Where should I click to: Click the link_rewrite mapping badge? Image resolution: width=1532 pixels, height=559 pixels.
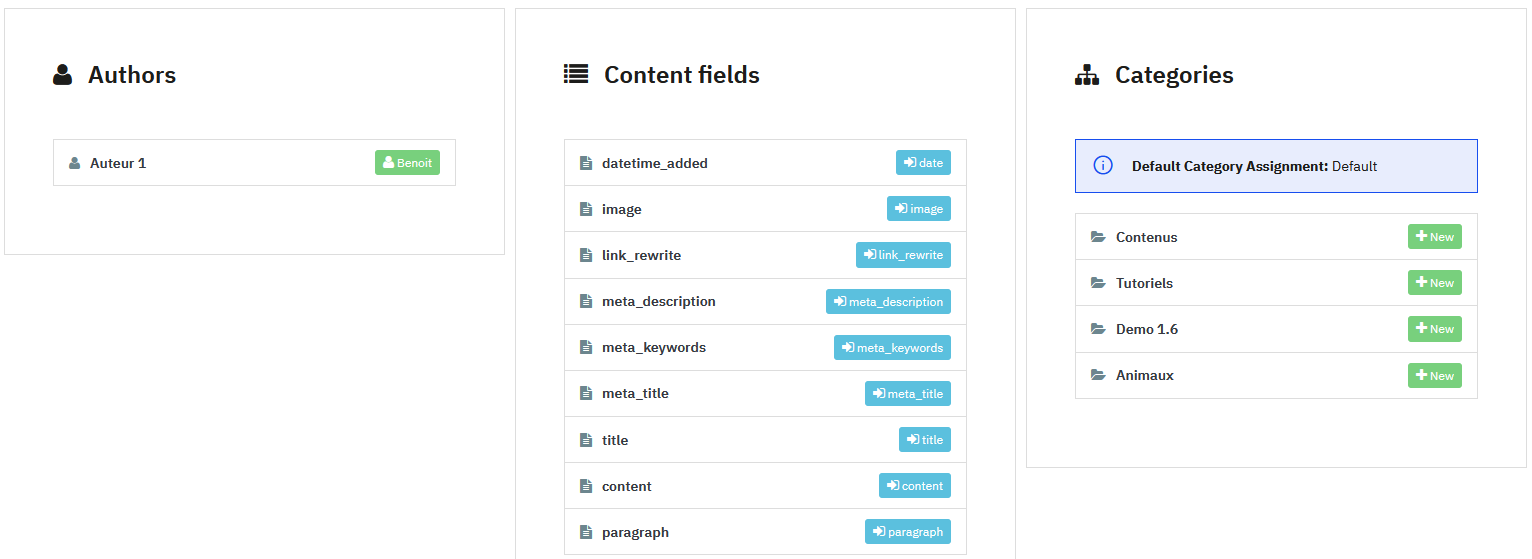(903, 255)
